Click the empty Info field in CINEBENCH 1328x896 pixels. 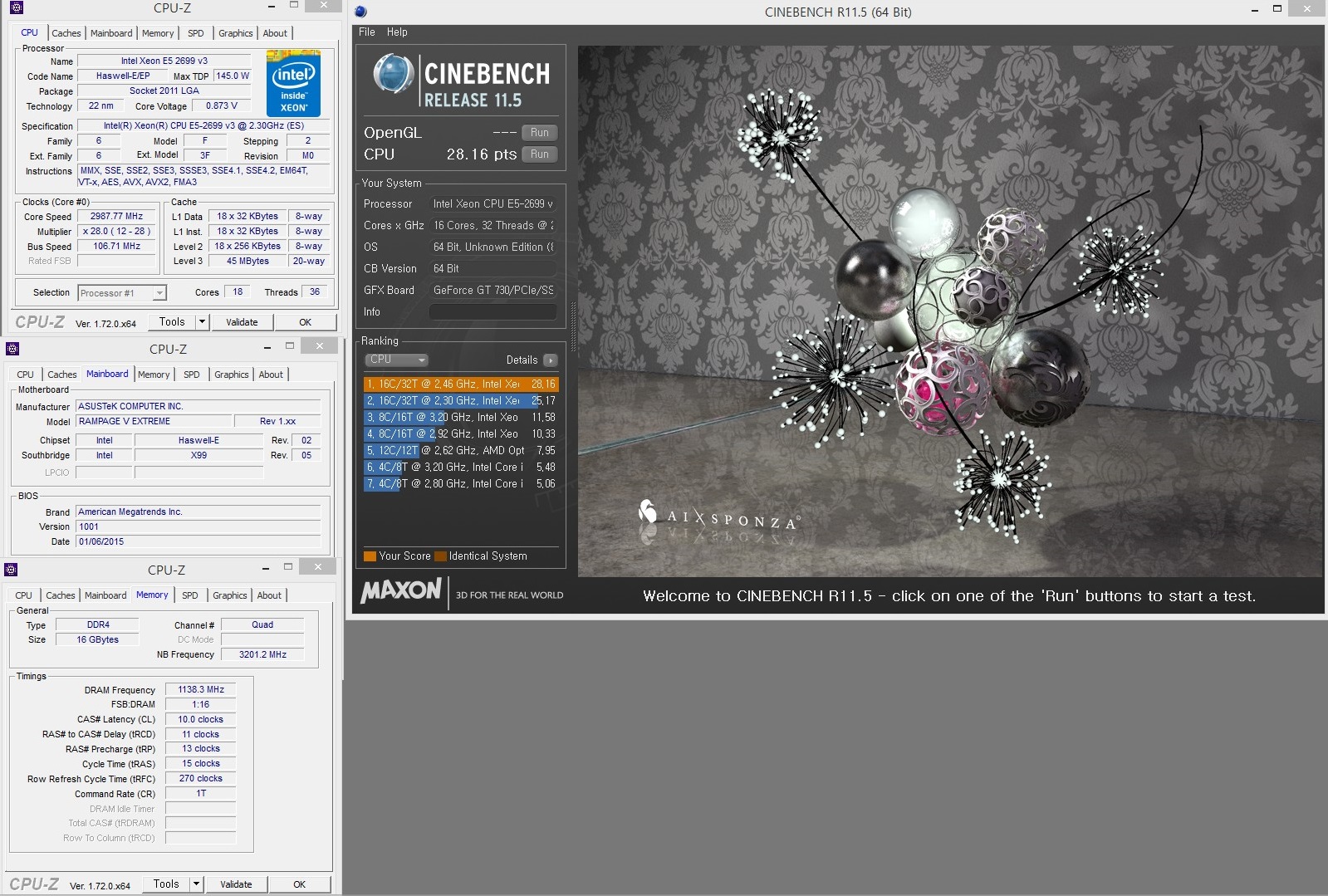(x=492, y=312)
